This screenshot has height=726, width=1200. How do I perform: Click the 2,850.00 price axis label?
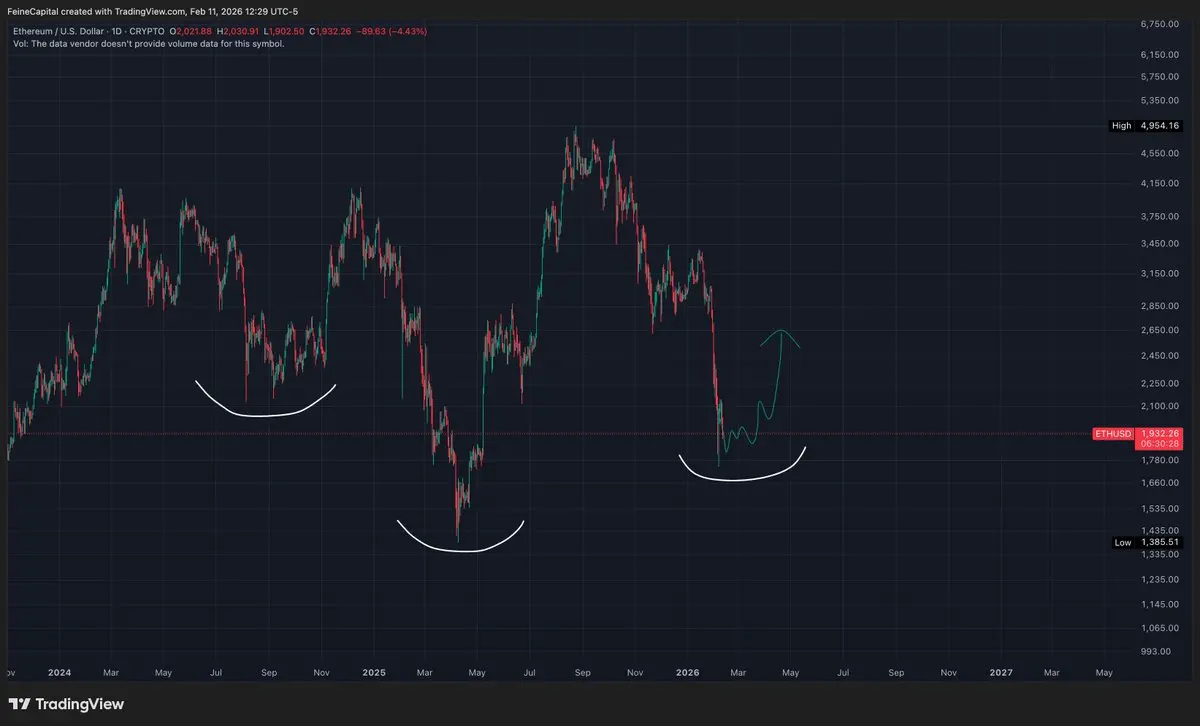coord(1160,306)
